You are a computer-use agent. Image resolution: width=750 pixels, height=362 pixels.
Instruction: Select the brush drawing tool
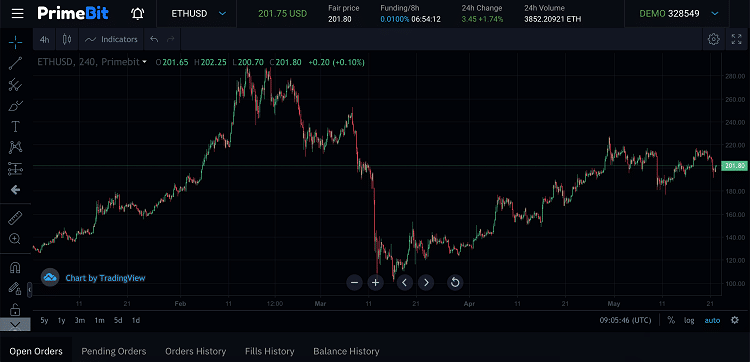15,106
